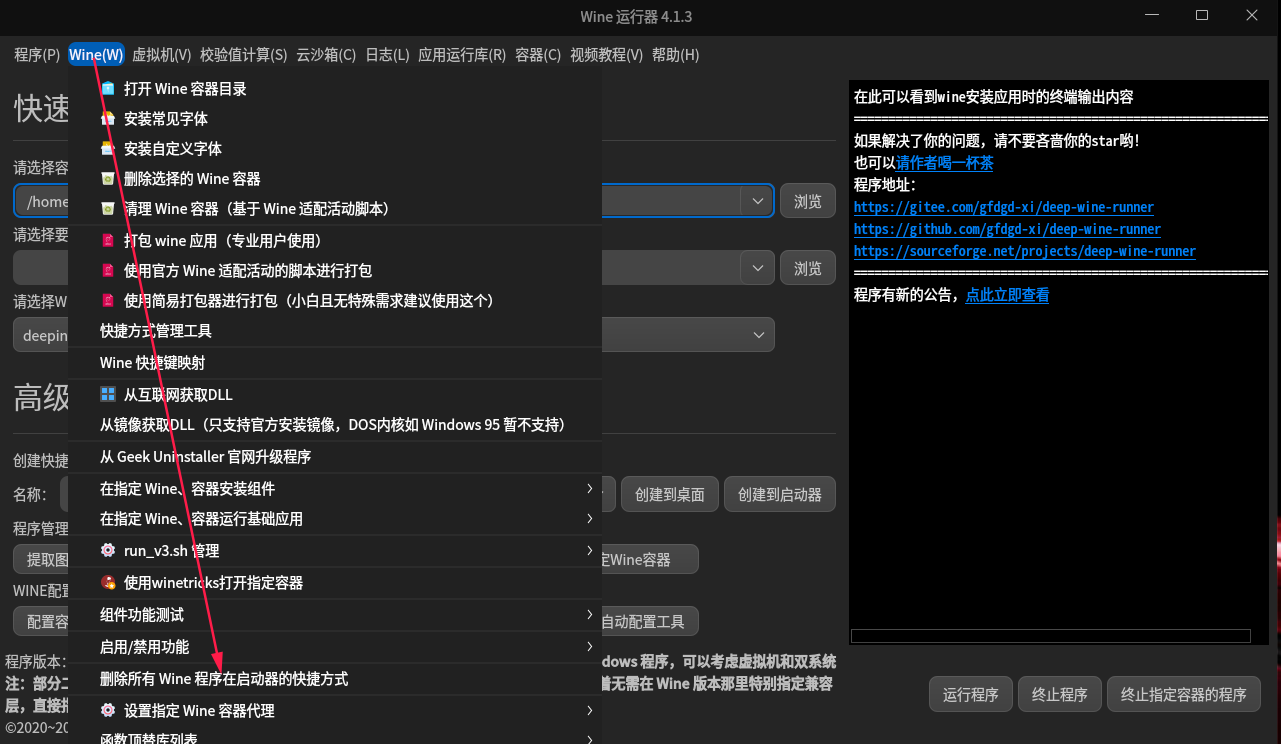Click the 创建到启动器 button
Image resolution: width=1281 pixels, height=744 pixels.
click(780, 494)
